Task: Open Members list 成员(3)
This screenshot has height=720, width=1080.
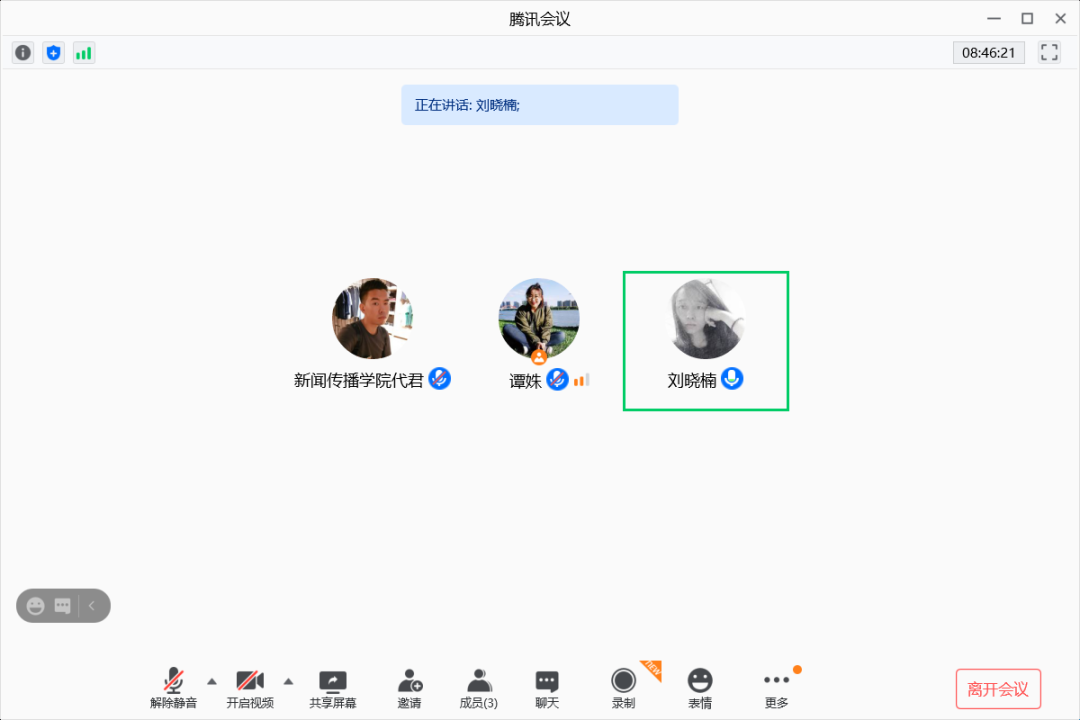Action: point(479,688)
